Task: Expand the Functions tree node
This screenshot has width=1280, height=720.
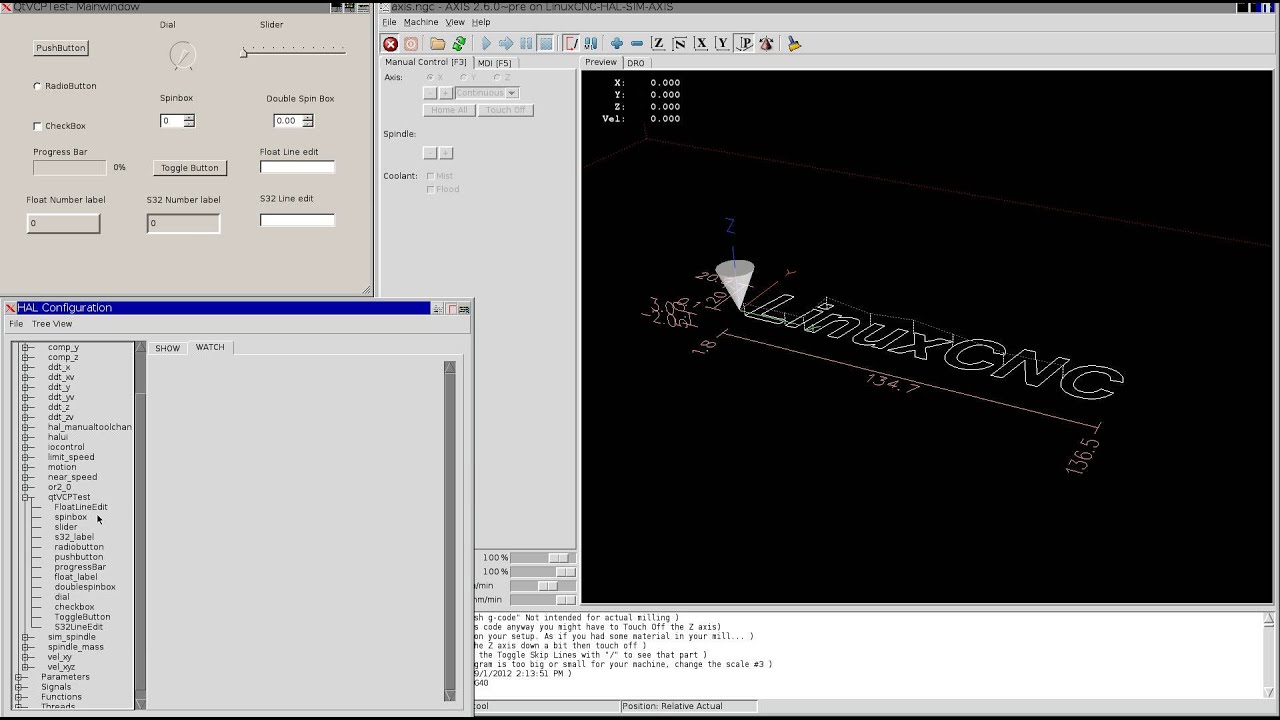Action: (19, 697)
